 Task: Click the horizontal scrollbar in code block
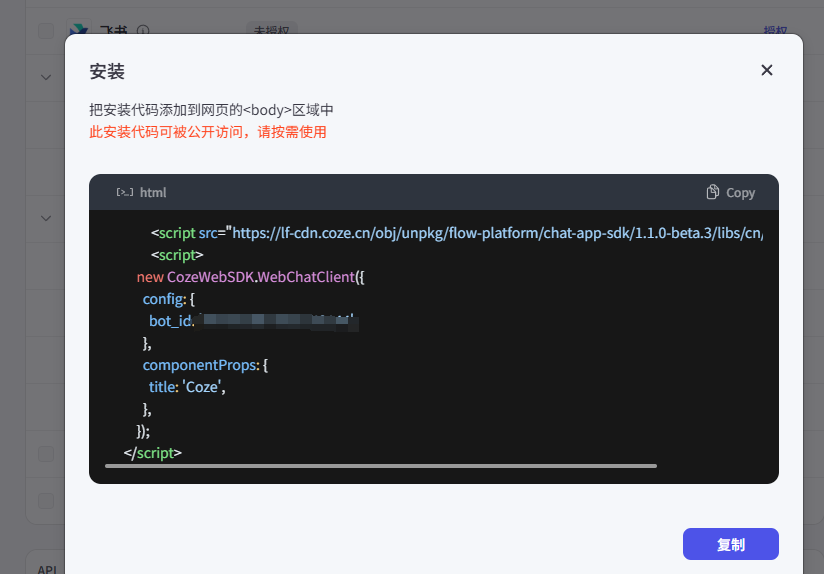pyautogui.click(x=381, y=466)
